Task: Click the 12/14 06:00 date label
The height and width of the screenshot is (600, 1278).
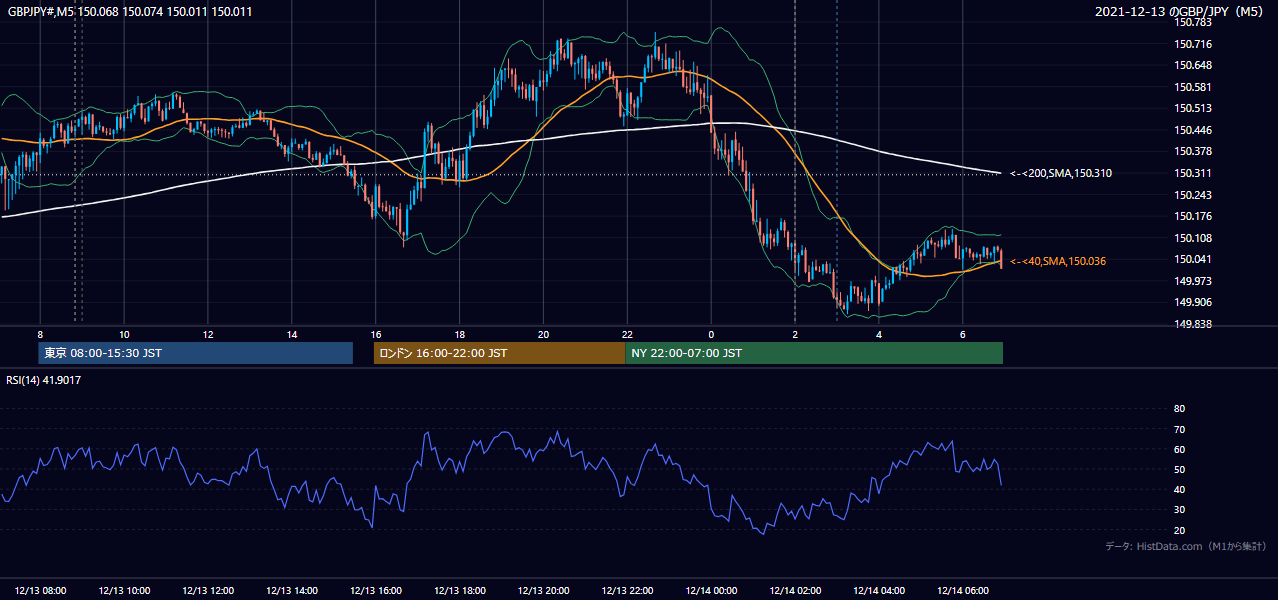Action: pos(964,590)
